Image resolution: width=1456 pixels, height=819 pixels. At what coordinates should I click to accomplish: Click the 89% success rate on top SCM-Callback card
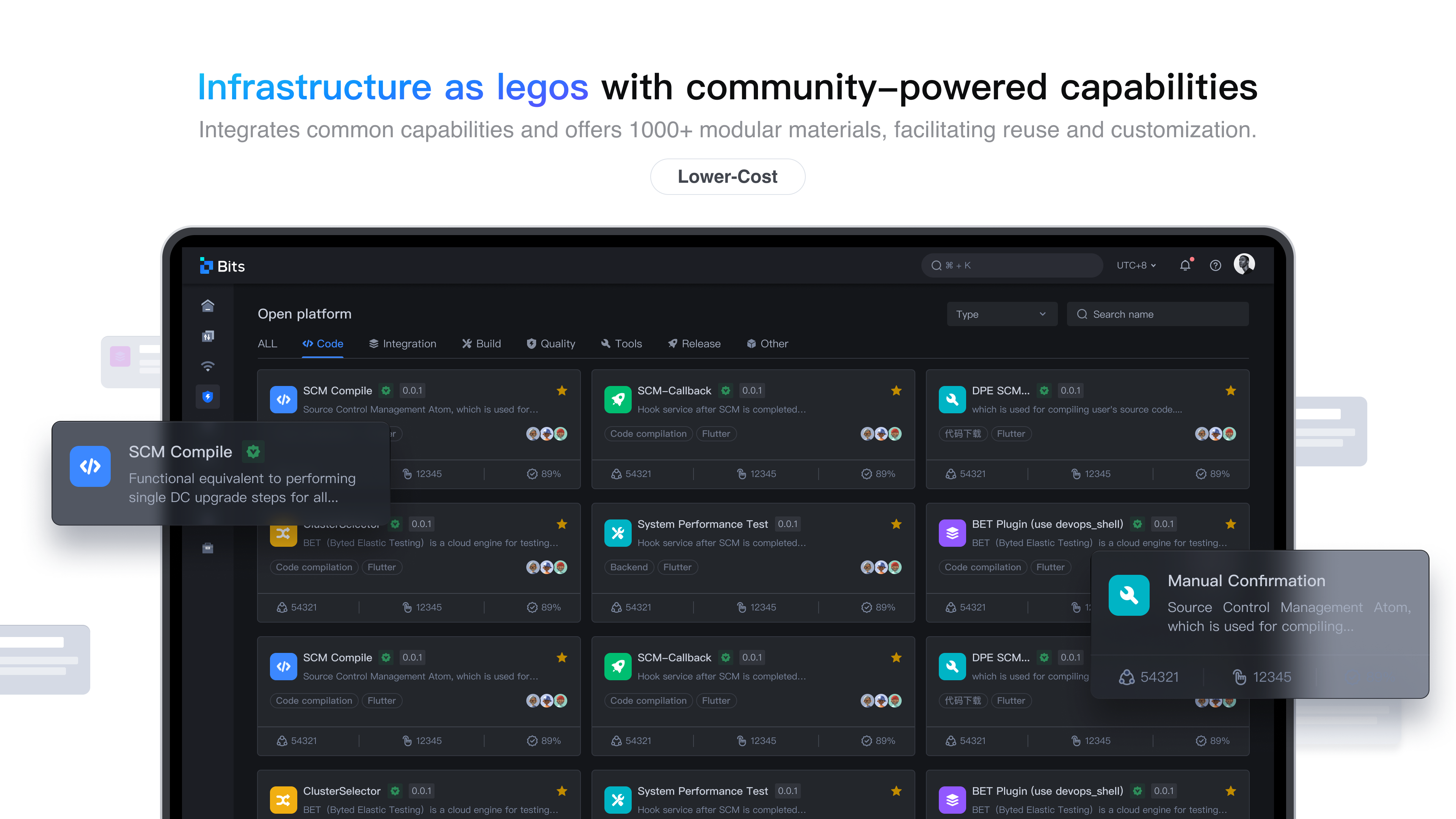click(x=879, y=474)
